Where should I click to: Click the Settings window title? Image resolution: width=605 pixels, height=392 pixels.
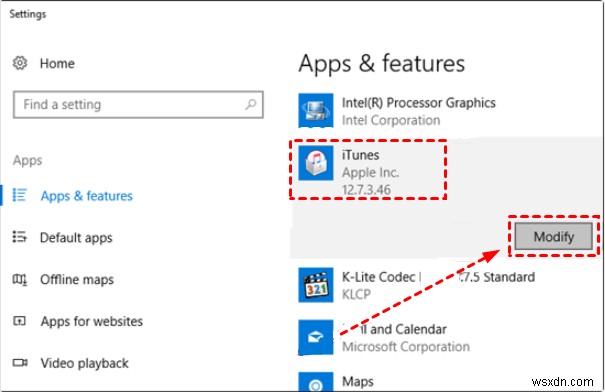click(27, 14)
